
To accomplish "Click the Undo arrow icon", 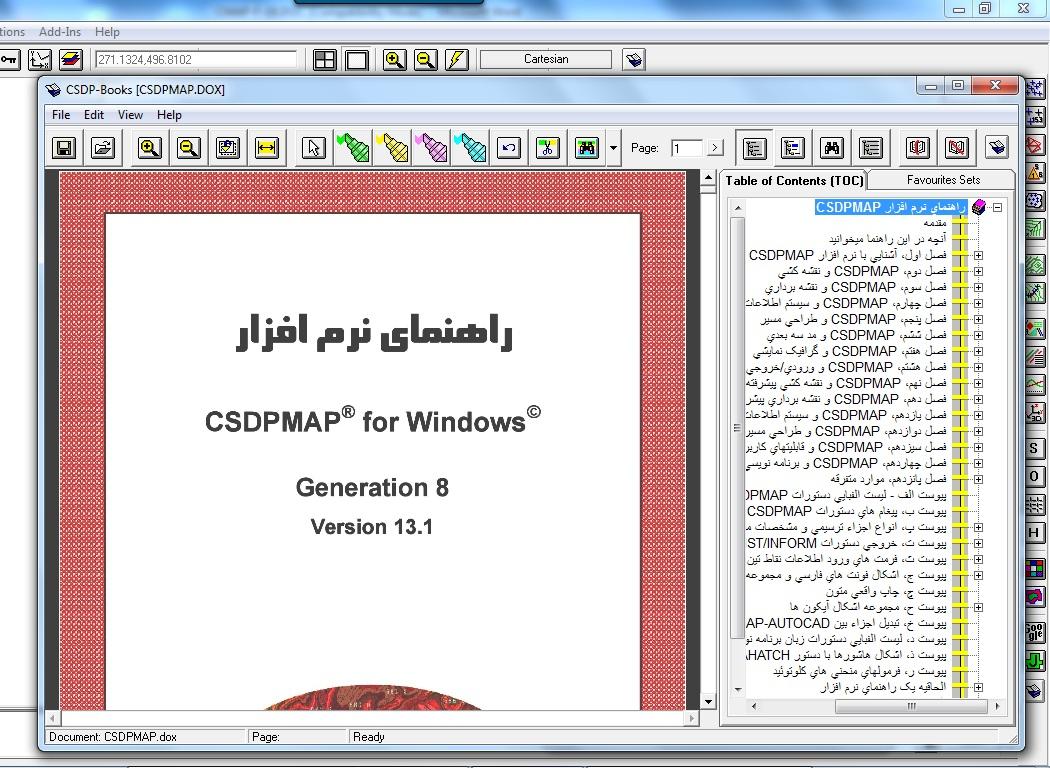I will (x=509, y=148).
